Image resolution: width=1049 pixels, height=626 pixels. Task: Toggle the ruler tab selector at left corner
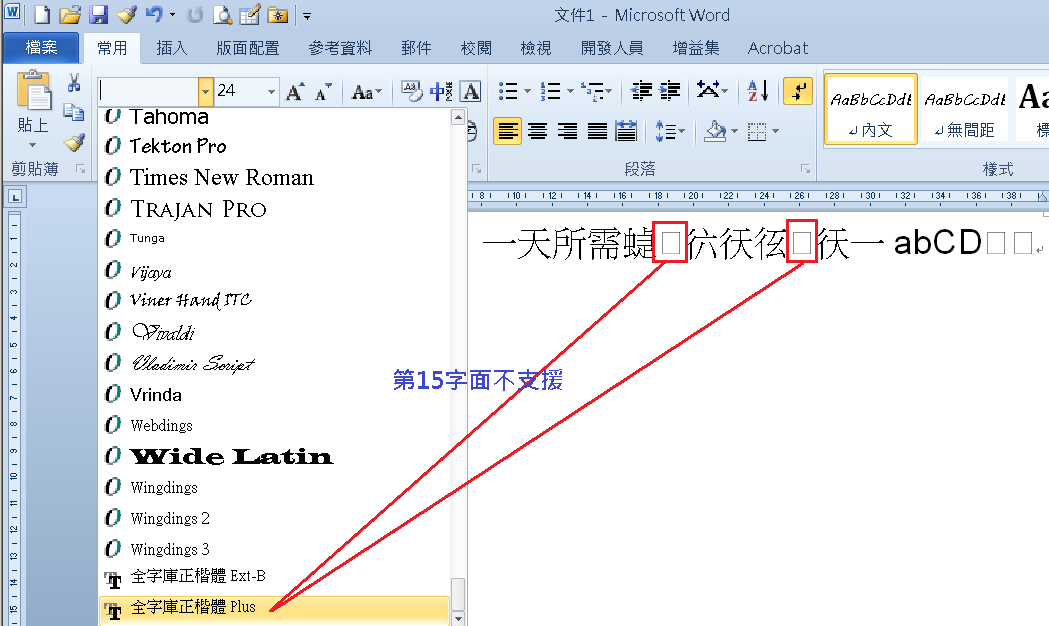(x=15, y=197)
